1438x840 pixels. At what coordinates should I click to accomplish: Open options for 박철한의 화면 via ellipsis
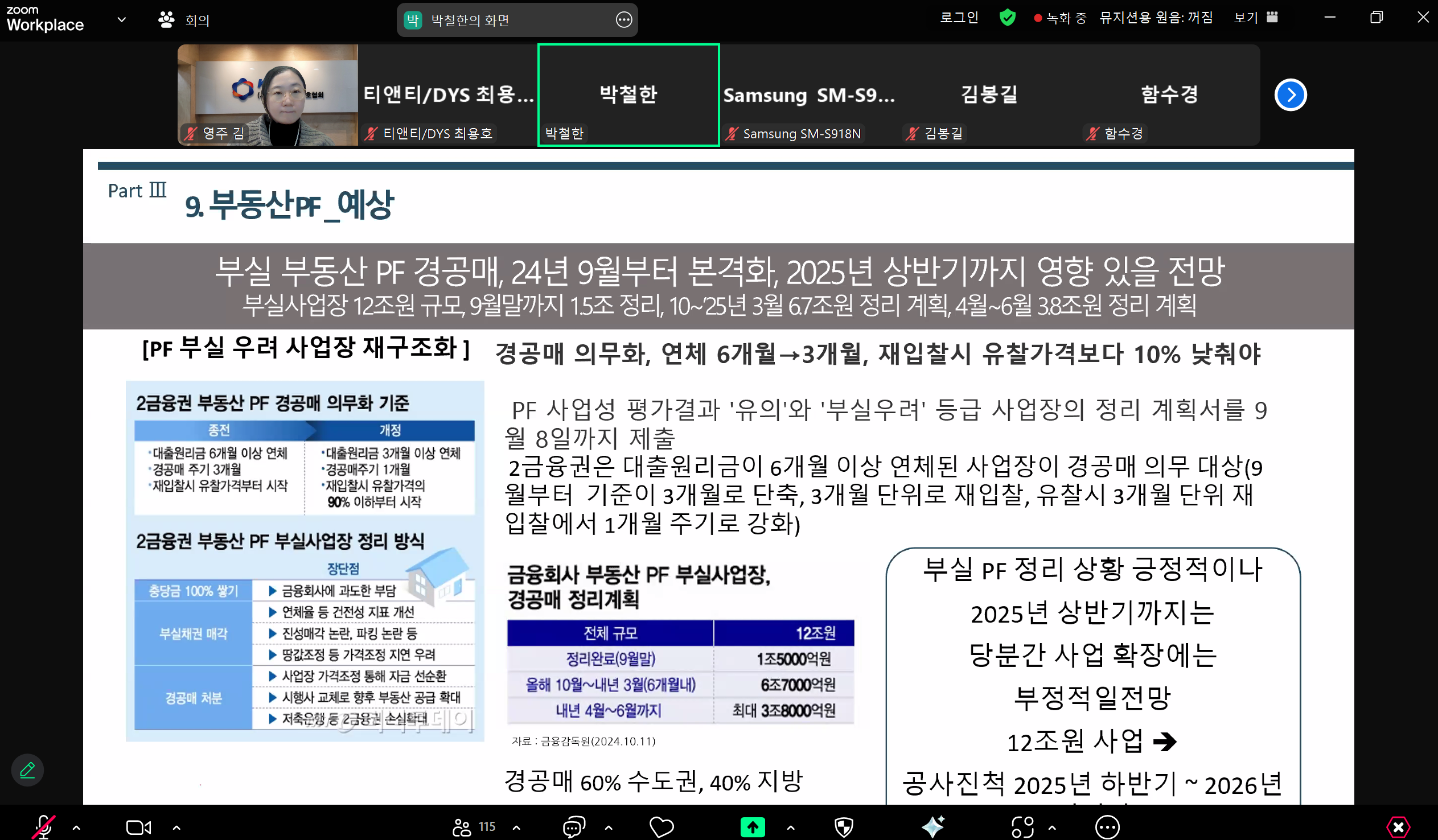pyautogui.click(x=625, y=19)
